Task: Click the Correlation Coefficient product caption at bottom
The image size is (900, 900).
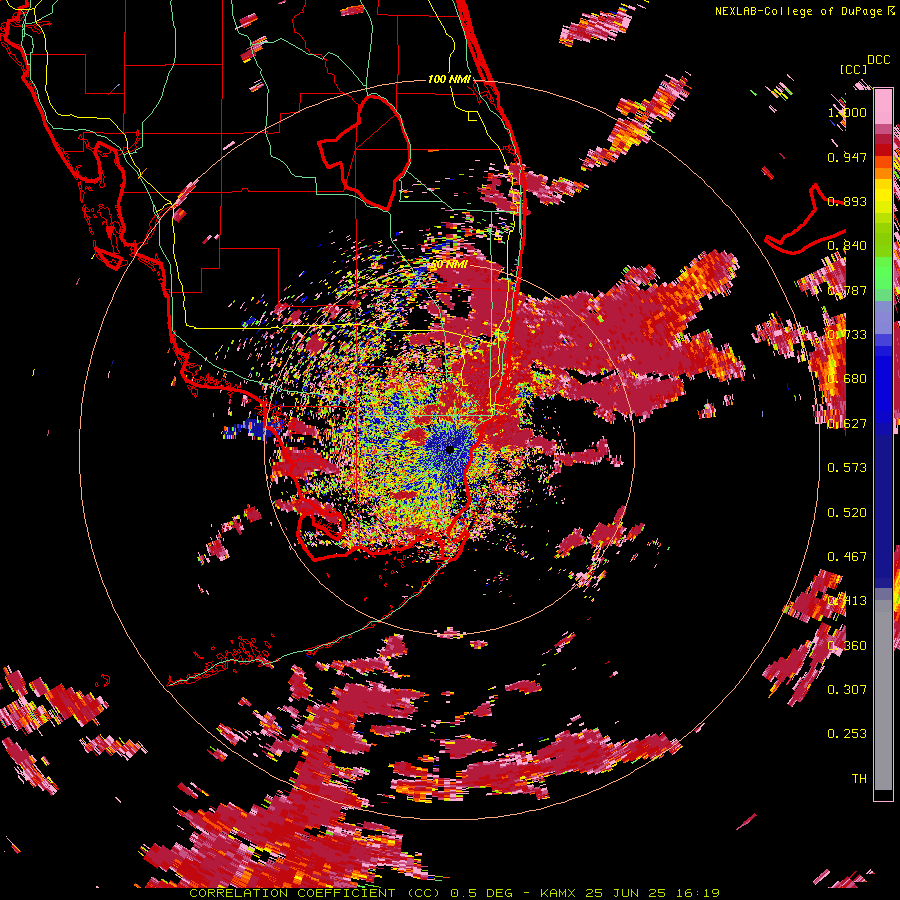Action: tap(454, 893)
